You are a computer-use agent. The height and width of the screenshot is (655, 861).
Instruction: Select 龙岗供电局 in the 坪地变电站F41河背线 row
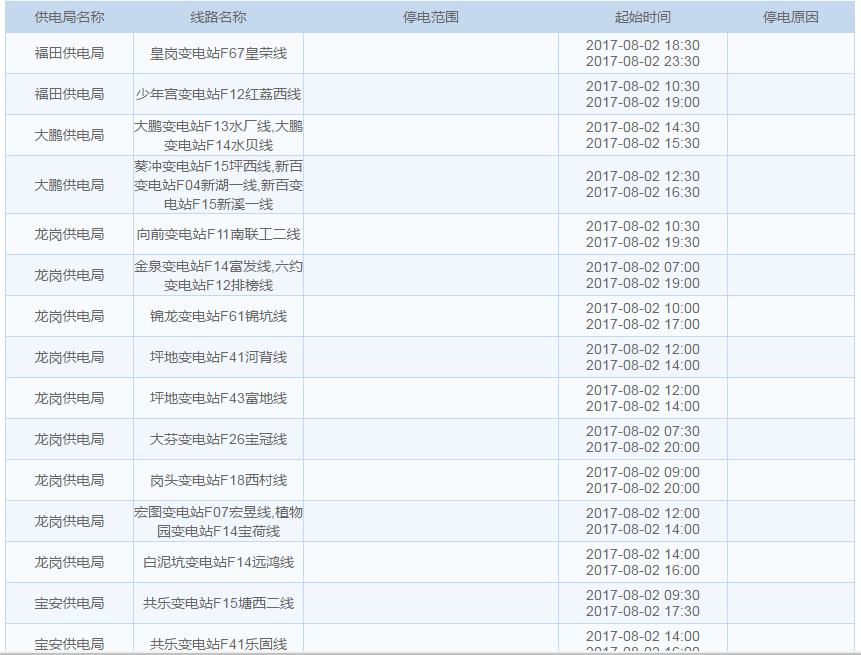[x=69, y=357]
